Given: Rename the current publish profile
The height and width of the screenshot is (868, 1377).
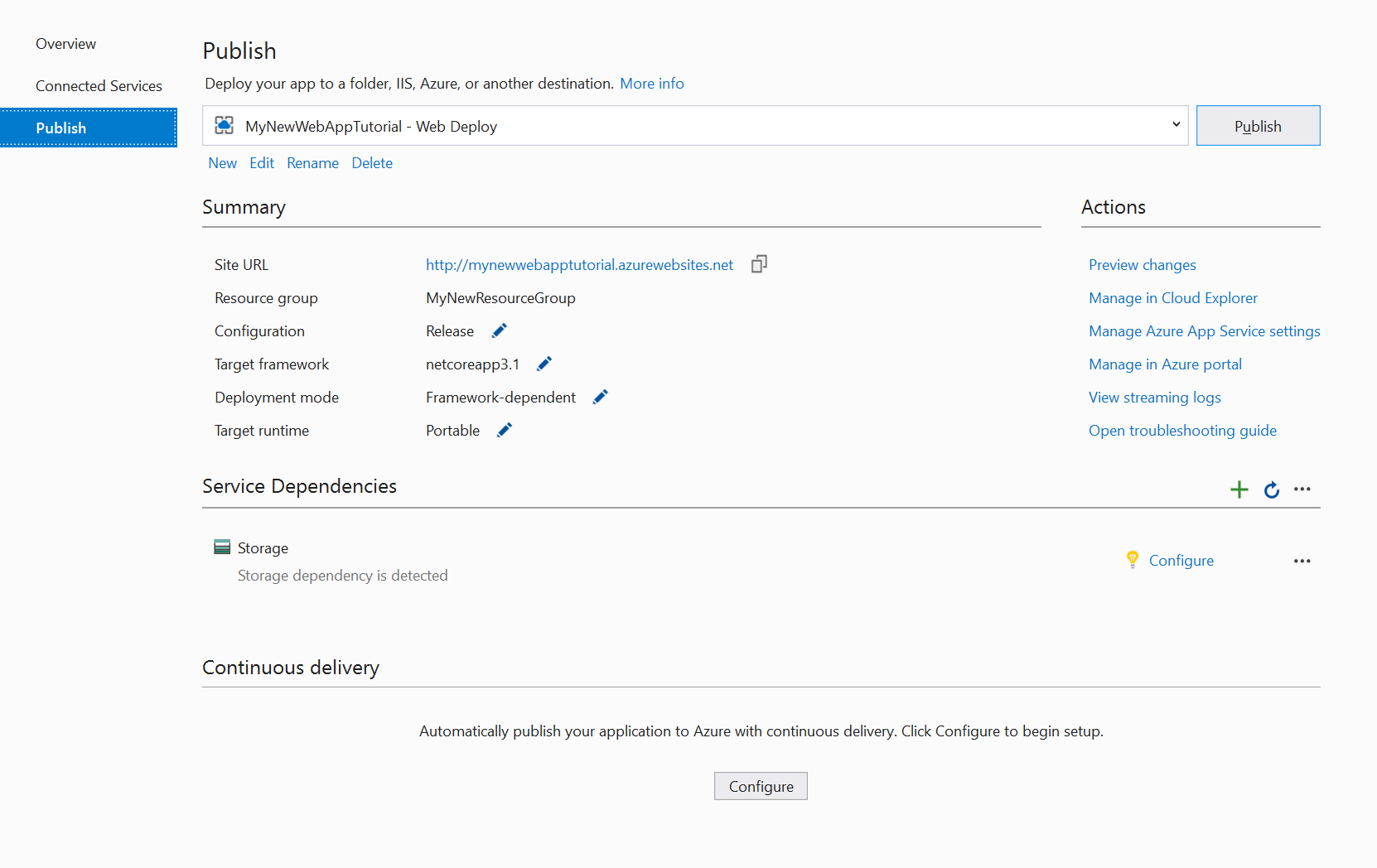Looking at the screenshot, I should 312,162.
